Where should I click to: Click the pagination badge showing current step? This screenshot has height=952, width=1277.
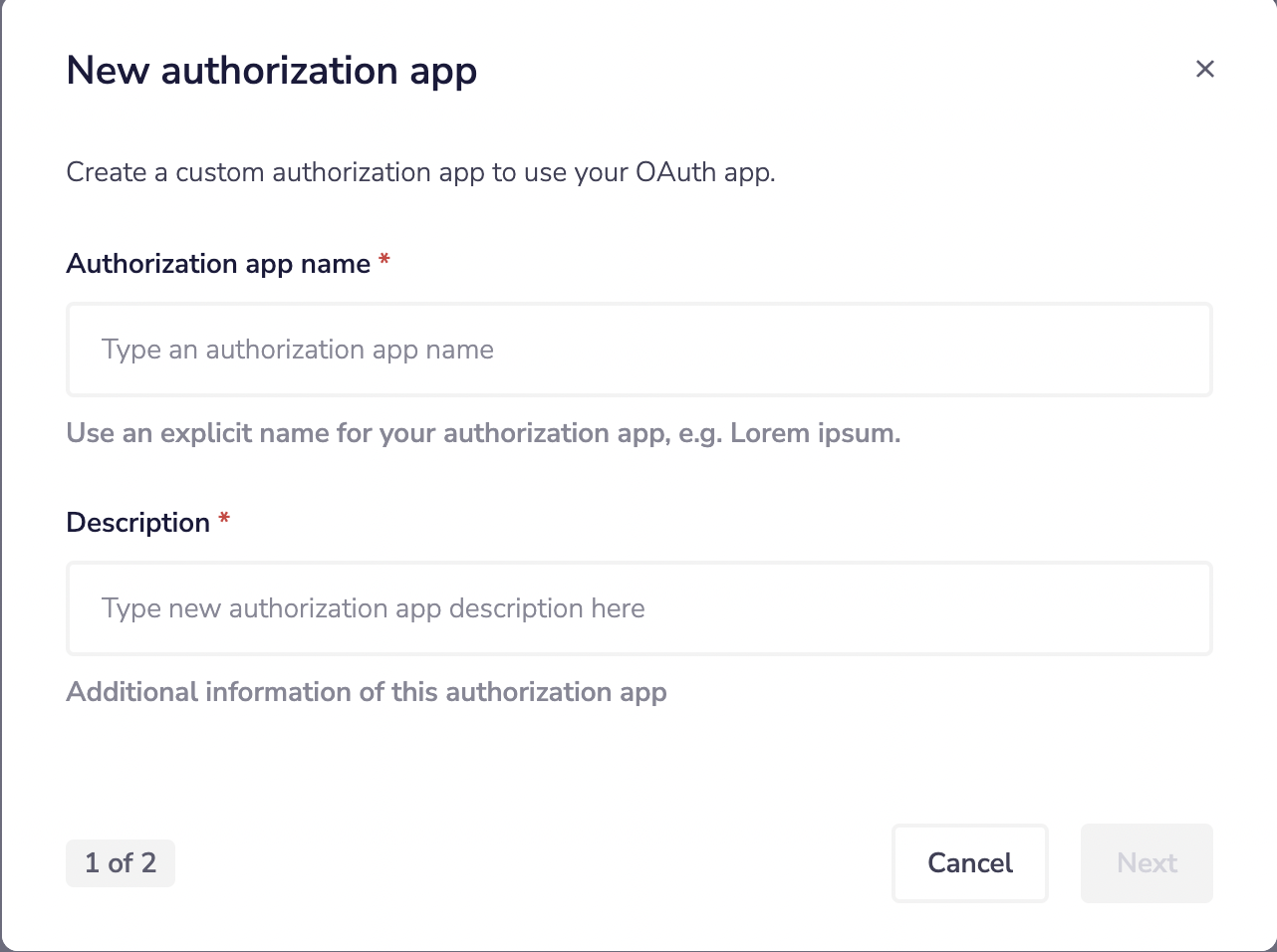[x=120, y=862]
